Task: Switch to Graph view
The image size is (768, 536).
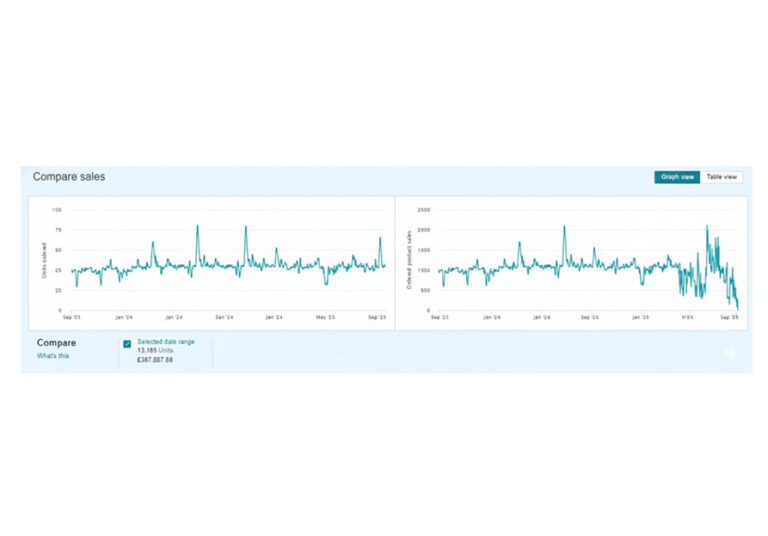Action: point(677,177)
